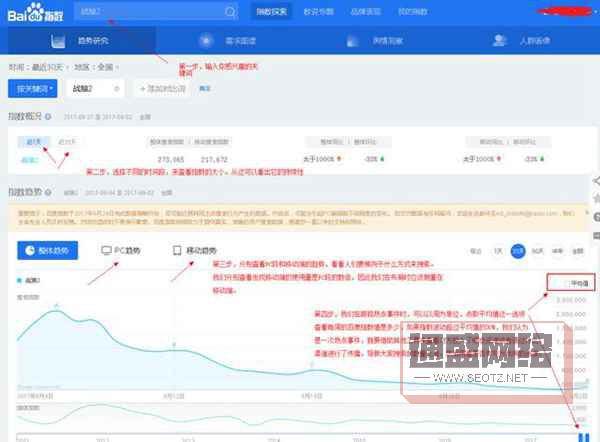Expand the blue 按关键词 dropdown button

33,89
